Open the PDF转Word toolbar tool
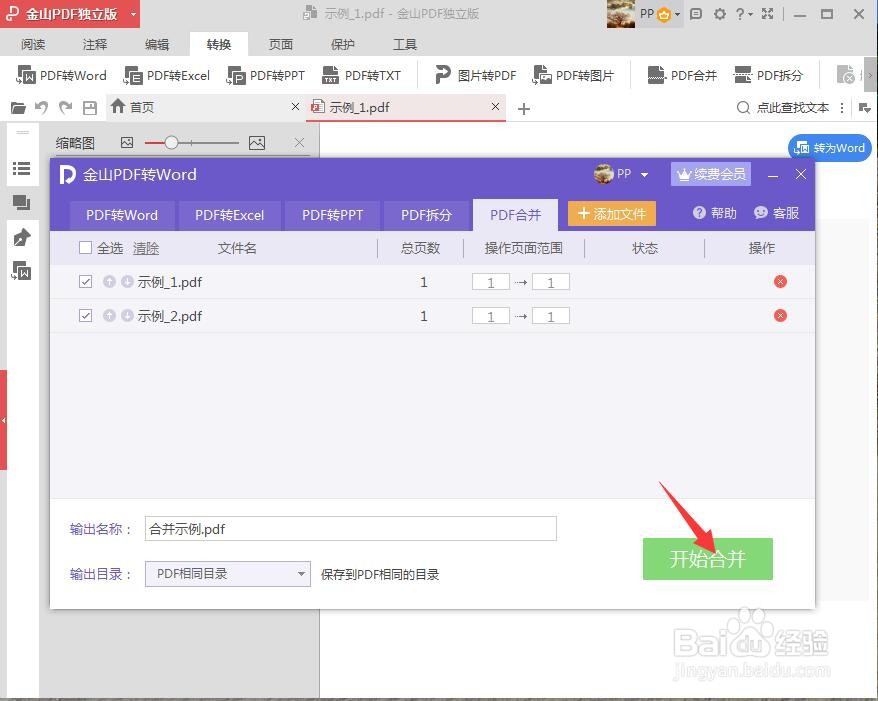The image size is (878, 701). click(x=60, y=75)
